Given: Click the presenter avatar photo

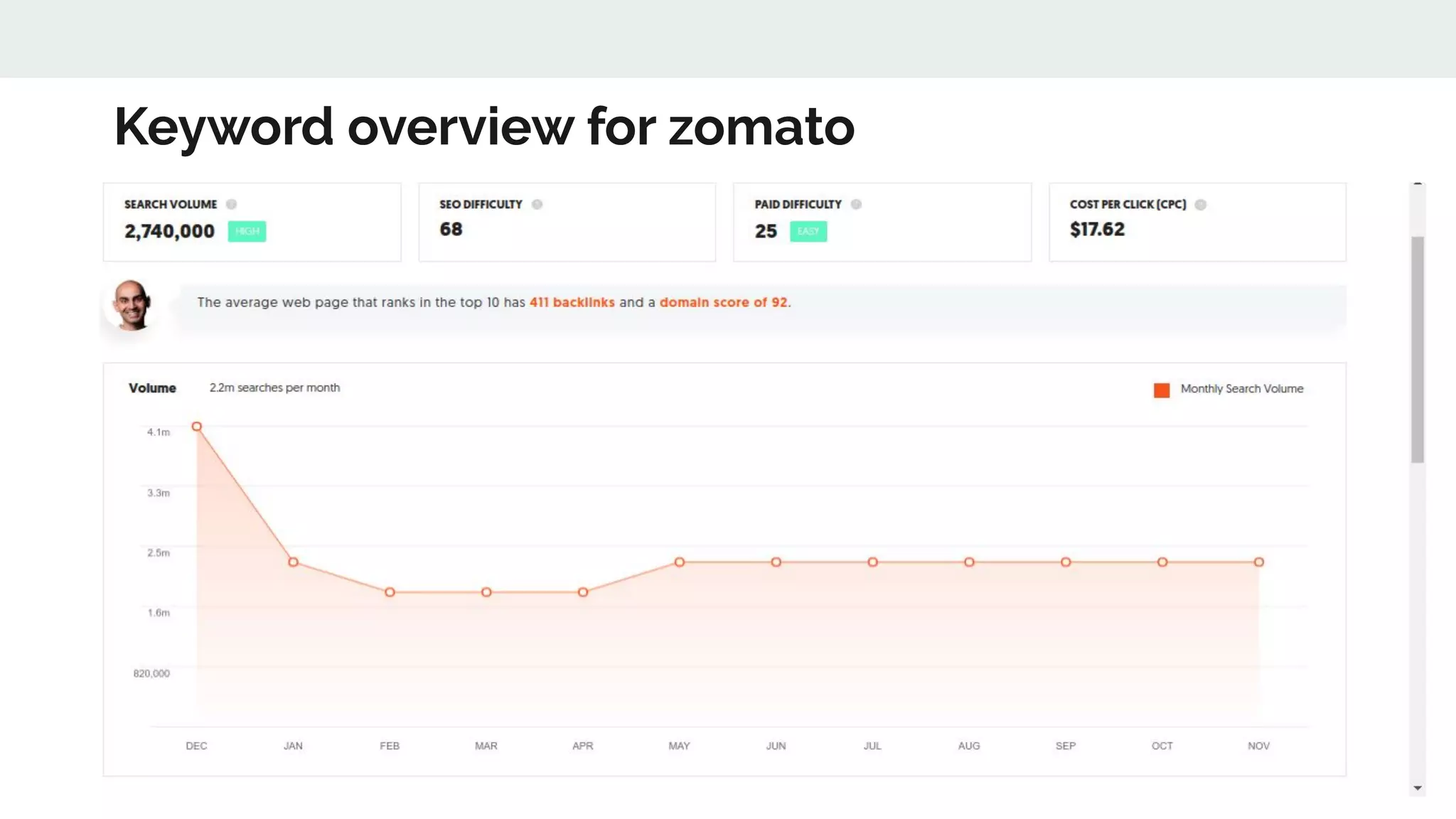Looking at the screenshot, I should 131,305.
